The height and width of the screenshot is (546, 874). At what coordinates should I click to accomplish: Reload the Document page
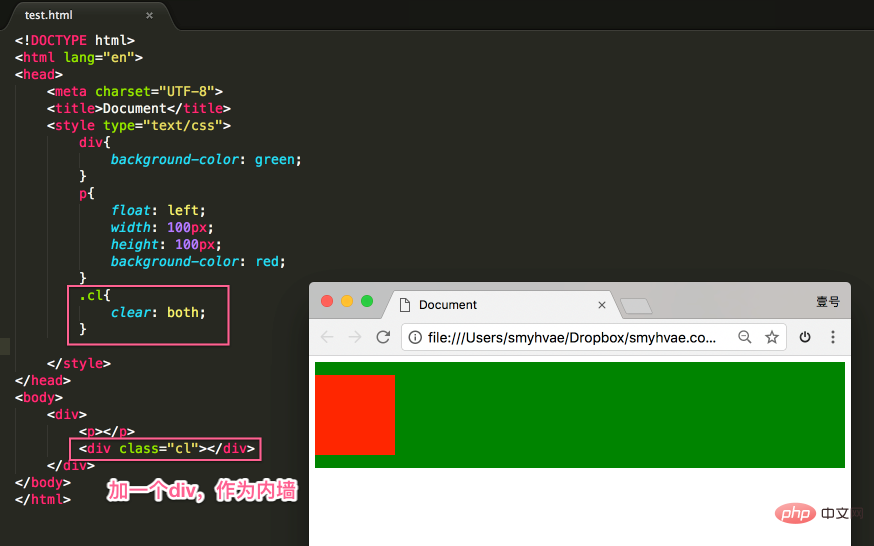pyautogui.click(x=383, y=337)
